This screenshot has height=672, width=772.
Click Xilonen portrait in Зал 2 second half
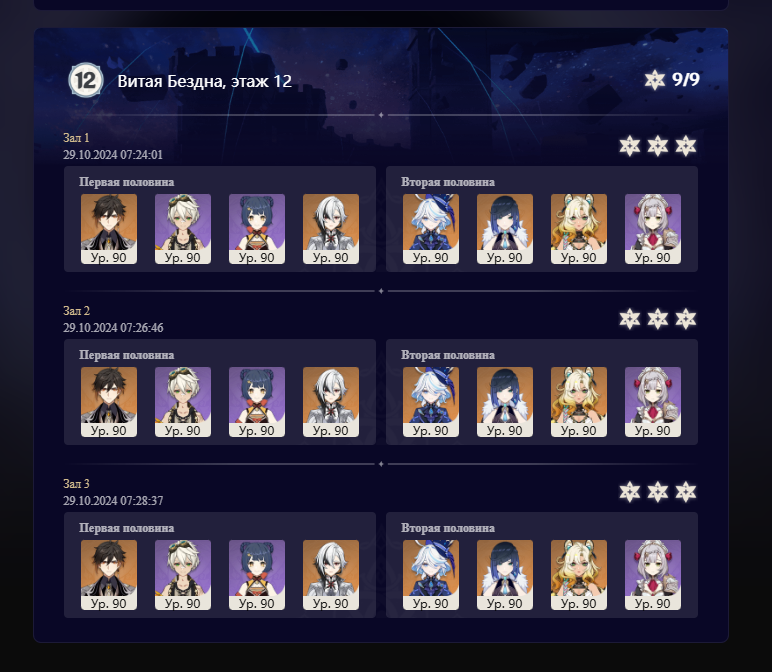tap(579, 402)
